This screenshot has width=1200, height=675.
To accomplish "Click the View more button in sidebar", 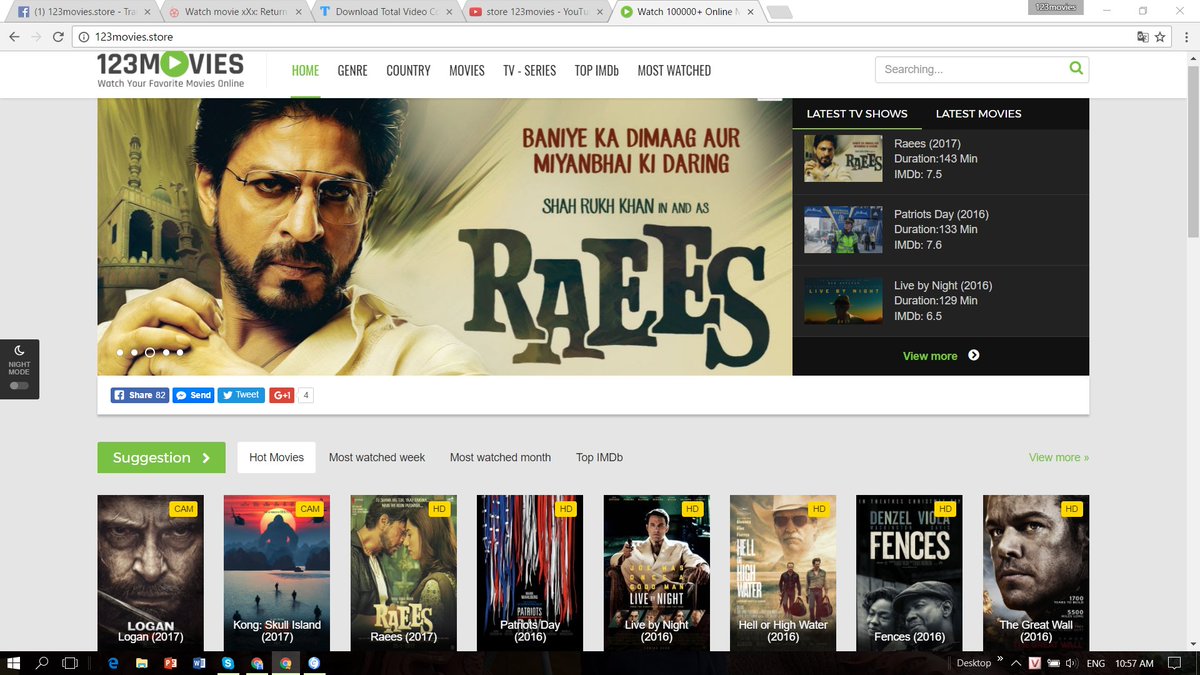I will point(930,356).
